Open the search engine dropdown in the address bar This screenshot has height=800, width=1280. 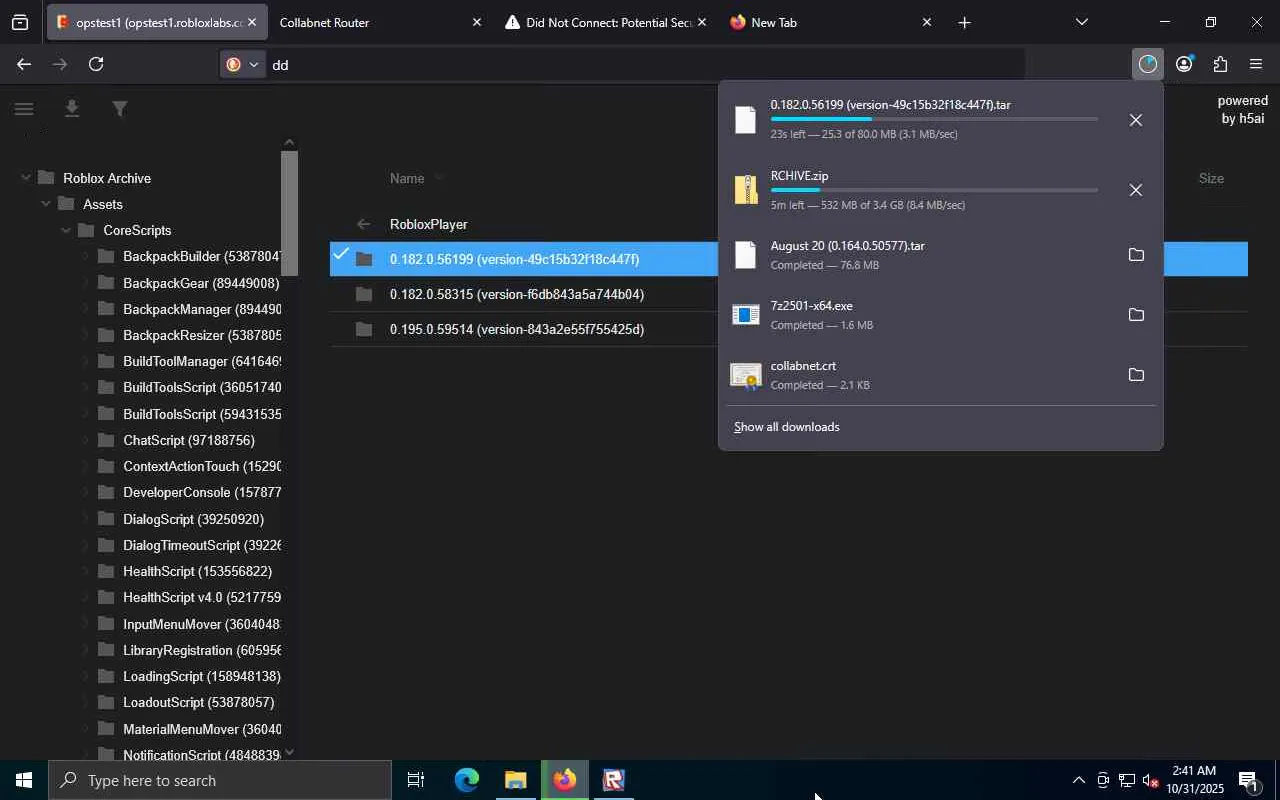(x=242, y=64)
